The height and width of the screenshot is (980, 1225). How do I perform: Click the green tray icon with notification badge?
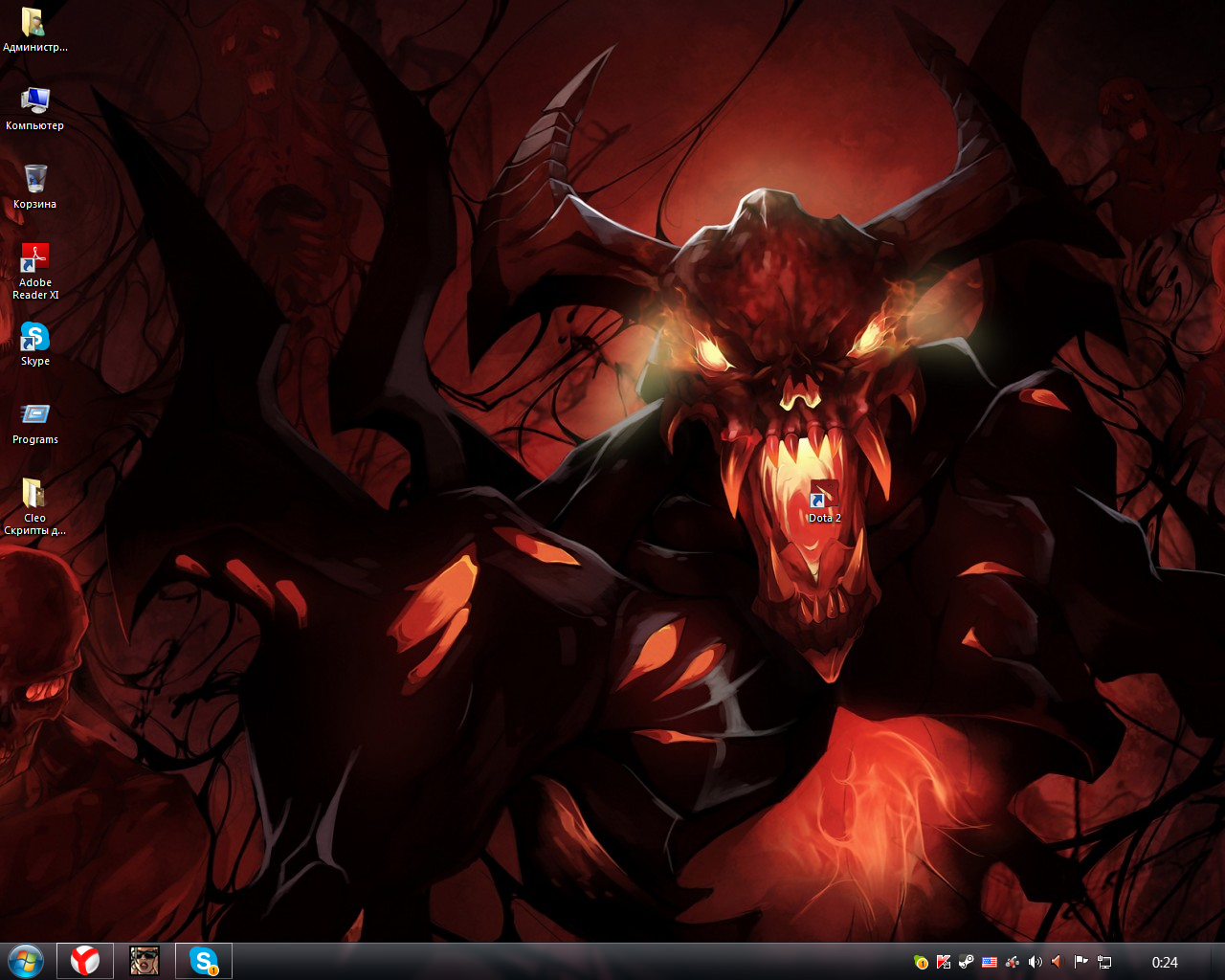[x=921, y=962]
